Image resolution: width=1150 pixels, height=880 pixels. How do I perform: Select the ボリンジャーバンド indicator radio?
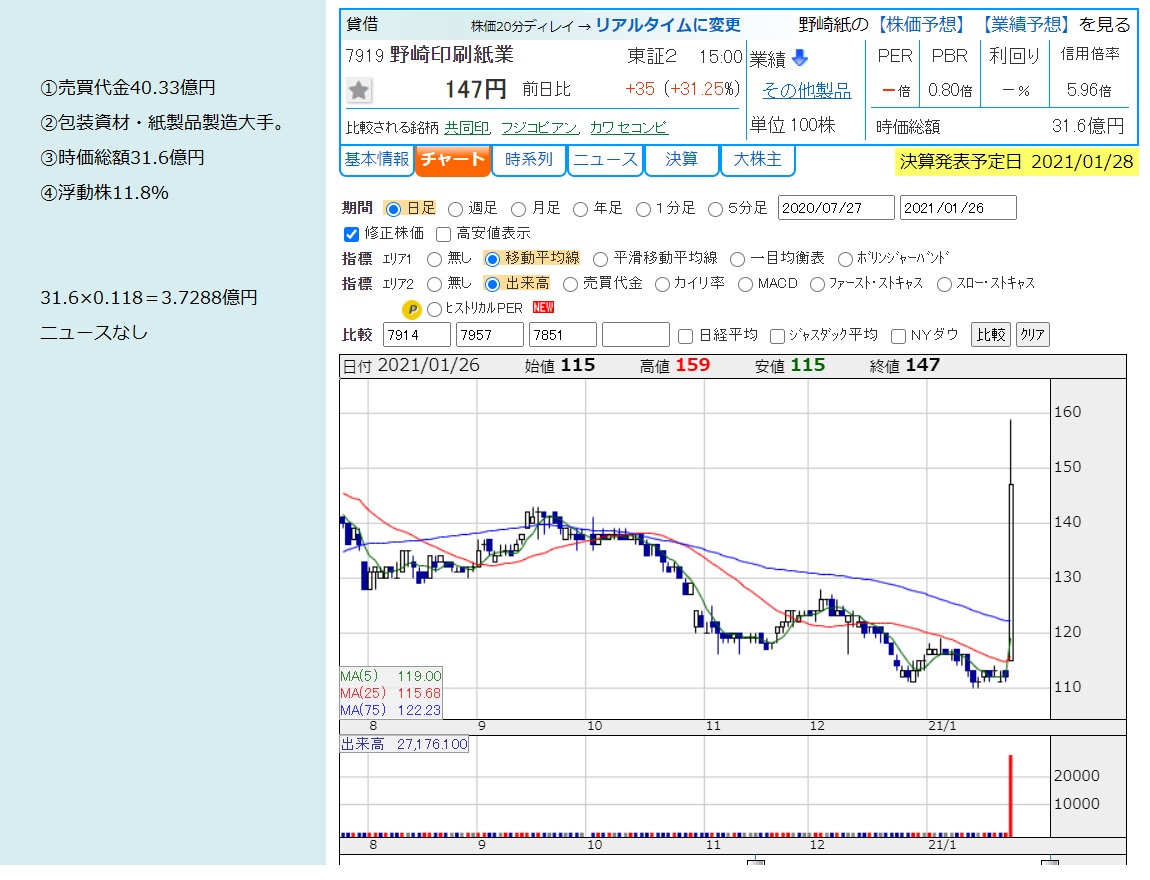click(x=845, y=259)
